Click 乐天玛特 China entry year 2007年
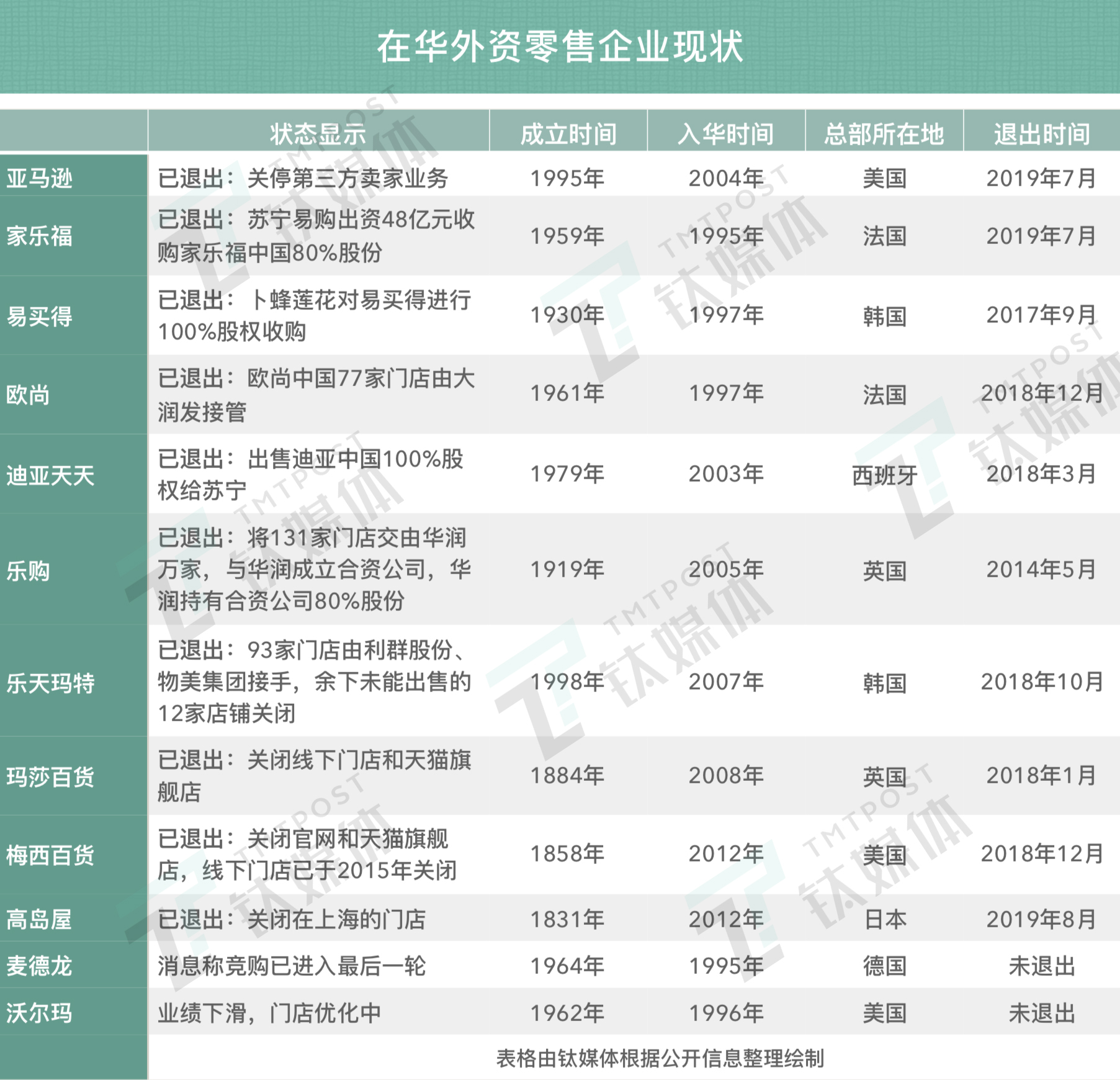The width and height of the screenshot is (1120, 1080). coord(726,682)
